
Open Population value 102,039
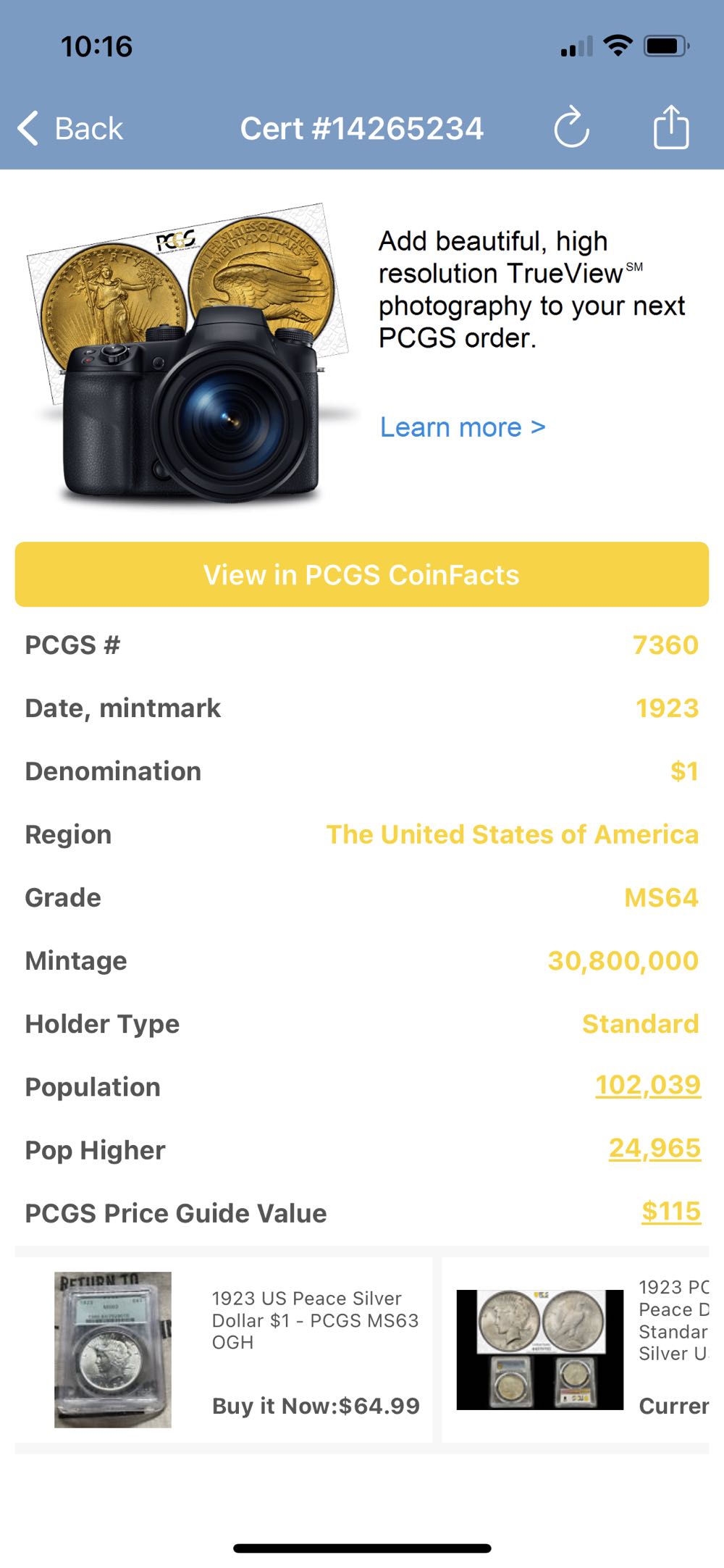click(x=647, y=1085)
